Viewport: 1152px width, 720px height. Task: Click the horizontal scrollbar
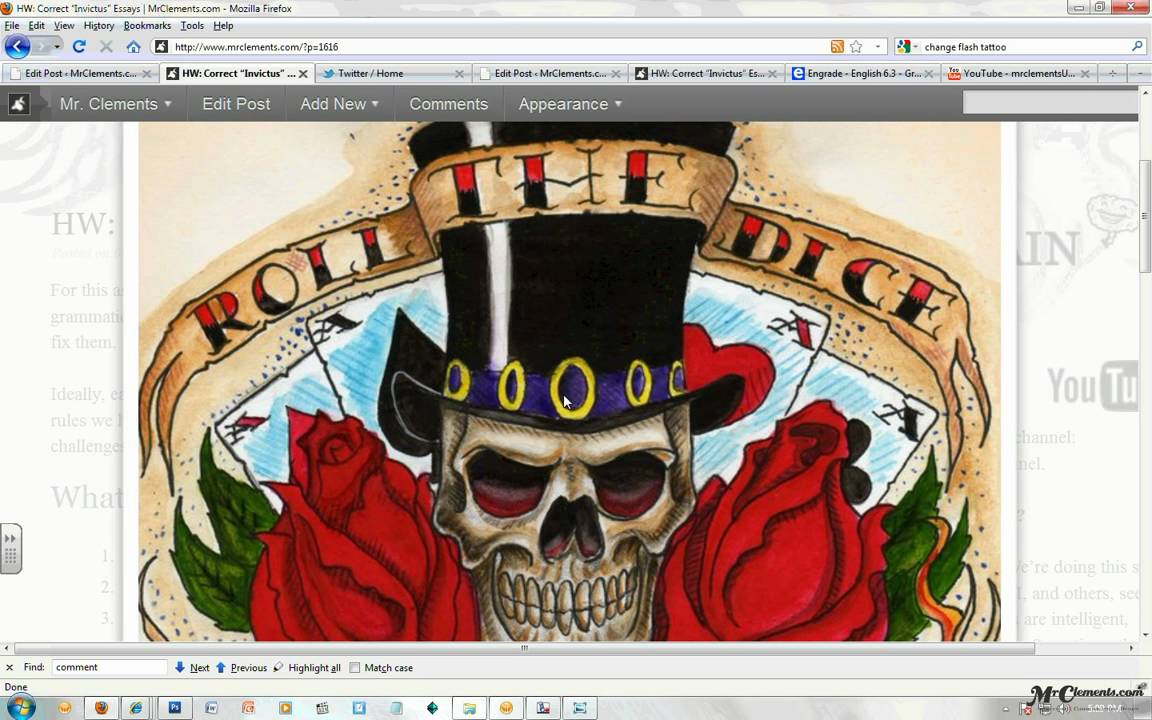point(524,648)
